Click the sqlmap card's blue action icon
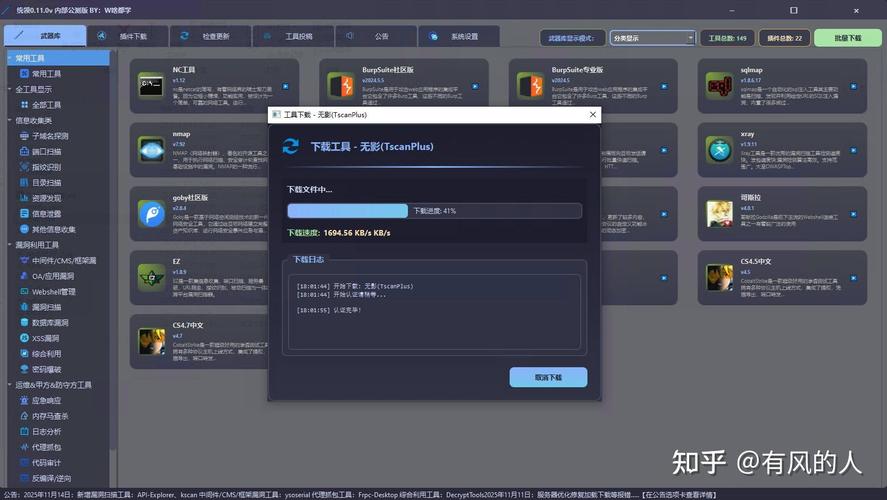 (x=854, y=87)
